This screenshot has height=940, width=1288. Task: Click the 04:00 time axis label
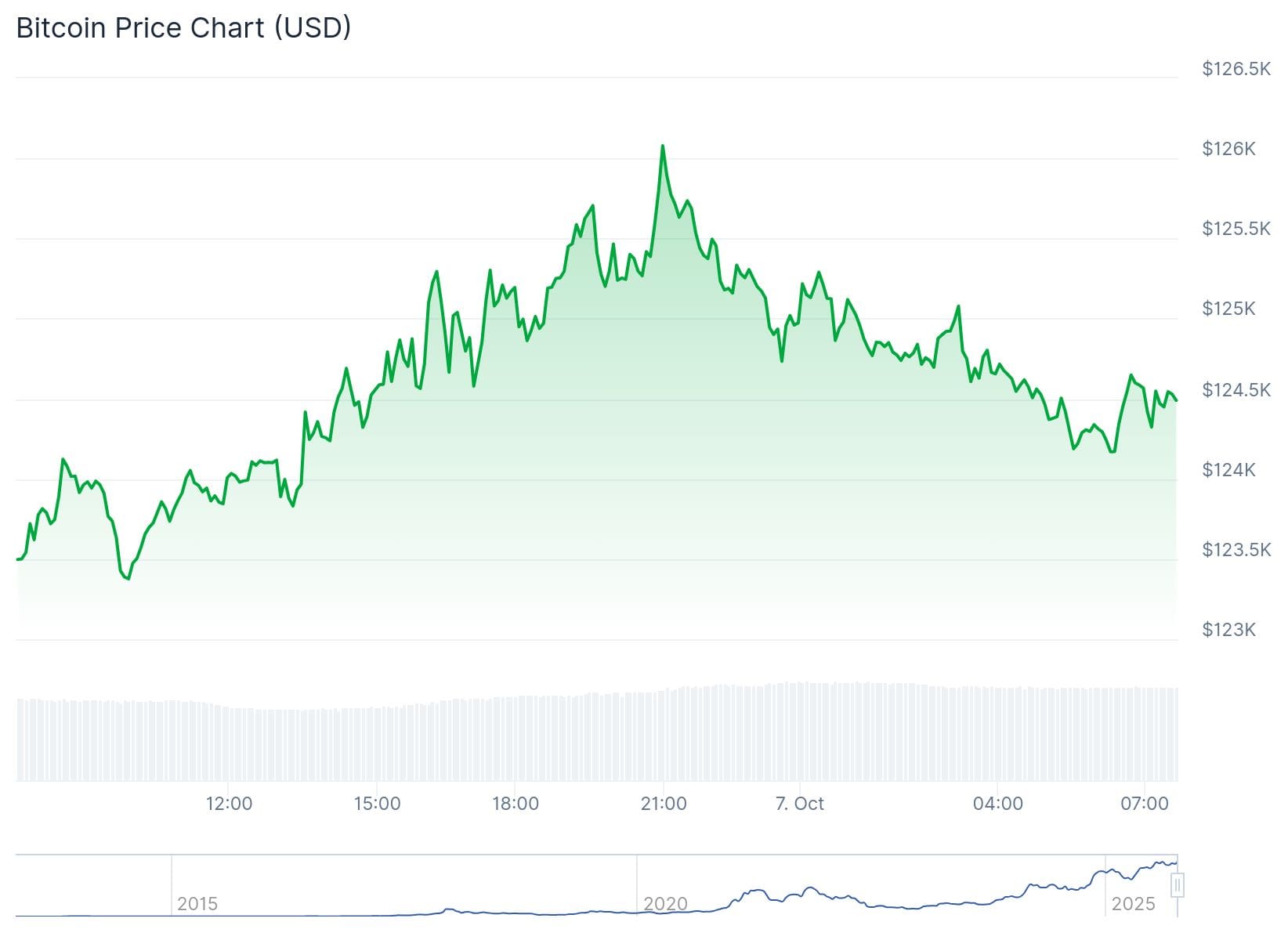point(997,804)
